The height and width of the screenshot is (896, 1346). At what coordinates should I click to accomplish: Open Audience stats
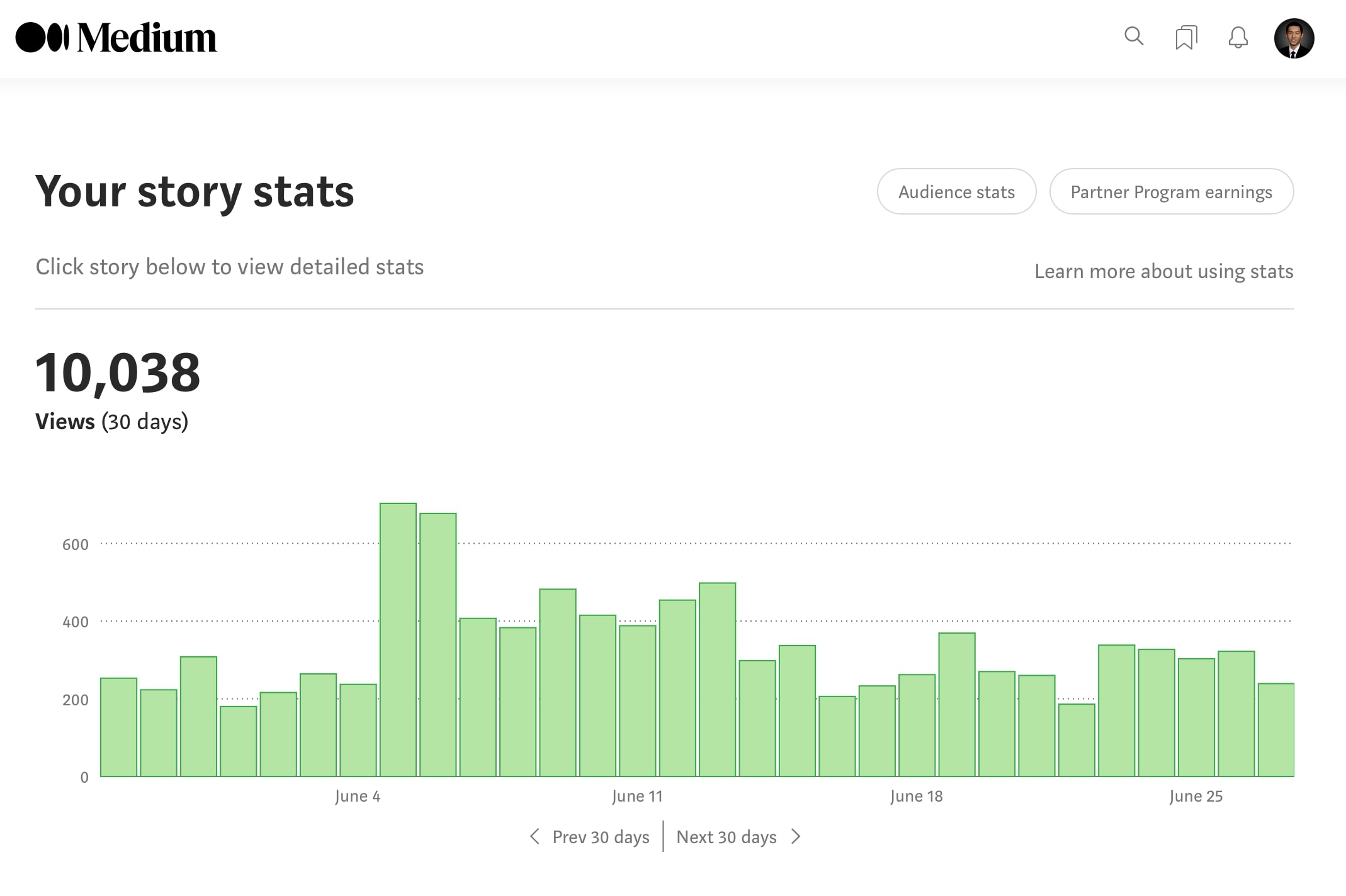(x=956, y=192)
